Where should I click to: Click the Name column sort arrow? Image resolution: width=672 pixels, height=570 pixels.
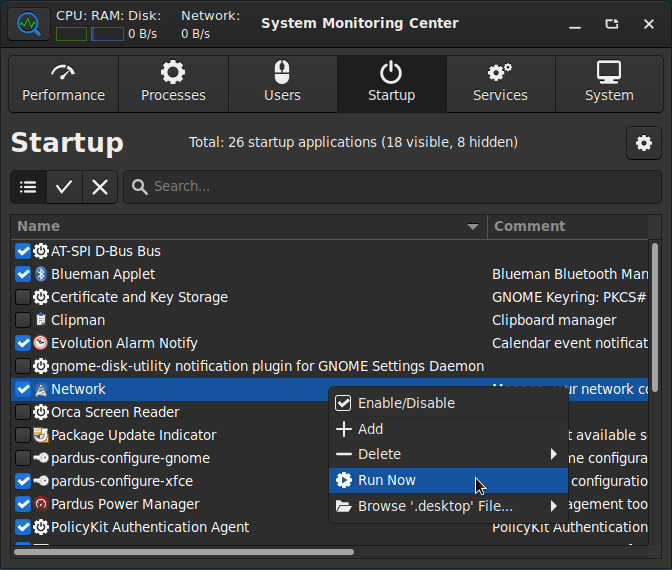473,227
